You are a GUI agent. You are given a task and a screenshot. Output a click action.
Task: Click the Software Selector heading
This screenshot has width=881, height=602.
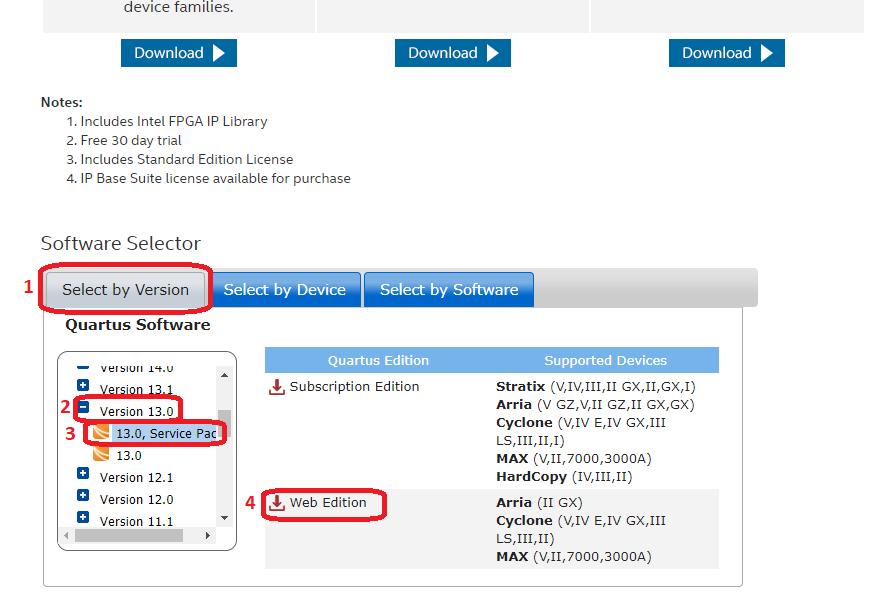(121, 243)
